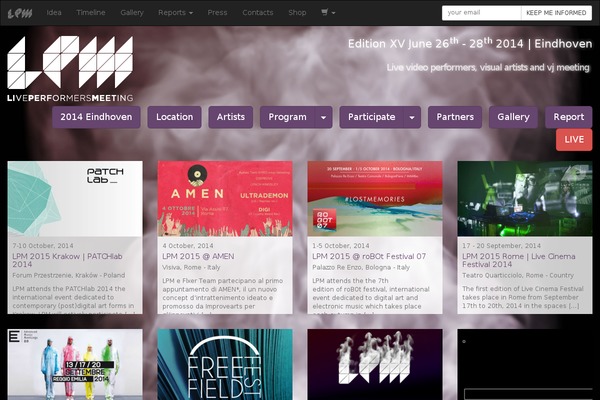This screenshot has height=400, width=600.
Task: Click the red LIVE button
Action: click(574, 139)
